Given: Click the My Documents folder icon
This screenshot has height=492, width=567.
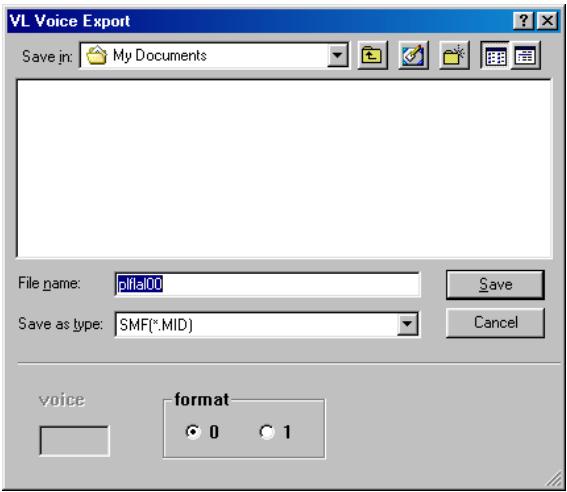Looking at the screenshot, I should [97, 55].
